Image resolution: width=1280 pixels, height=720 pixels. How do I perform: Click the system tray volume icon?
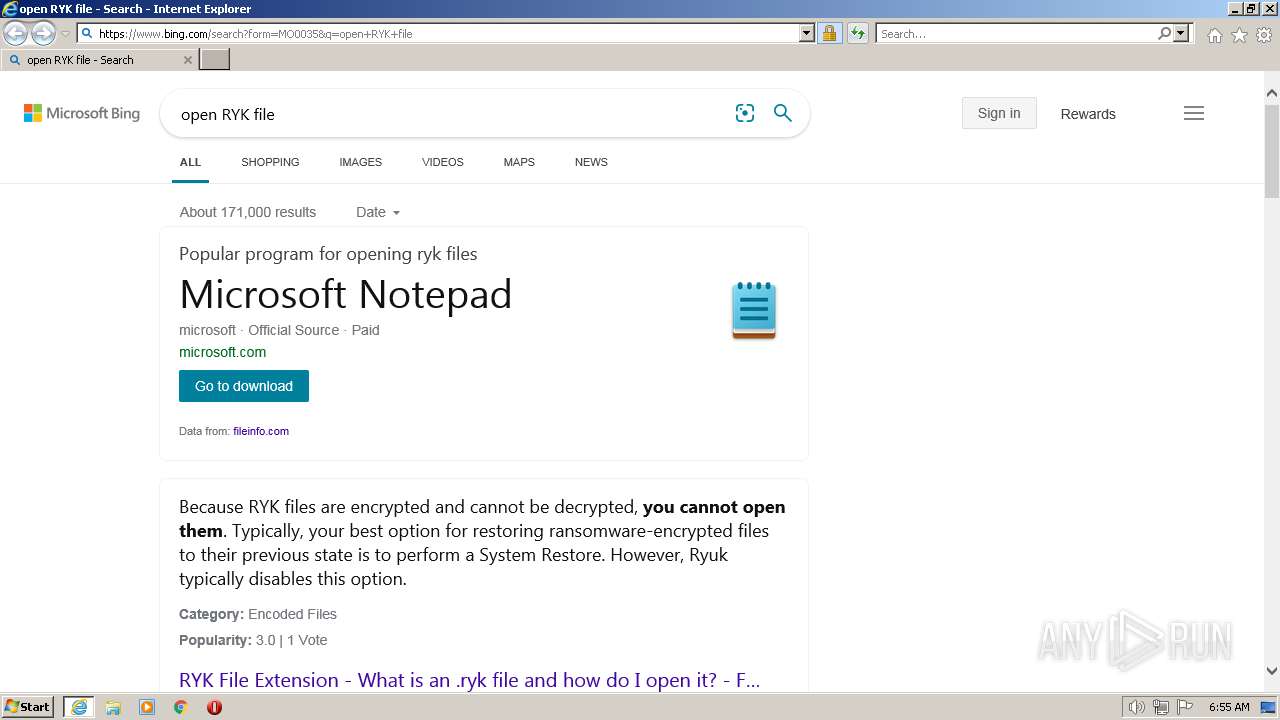1136,707
